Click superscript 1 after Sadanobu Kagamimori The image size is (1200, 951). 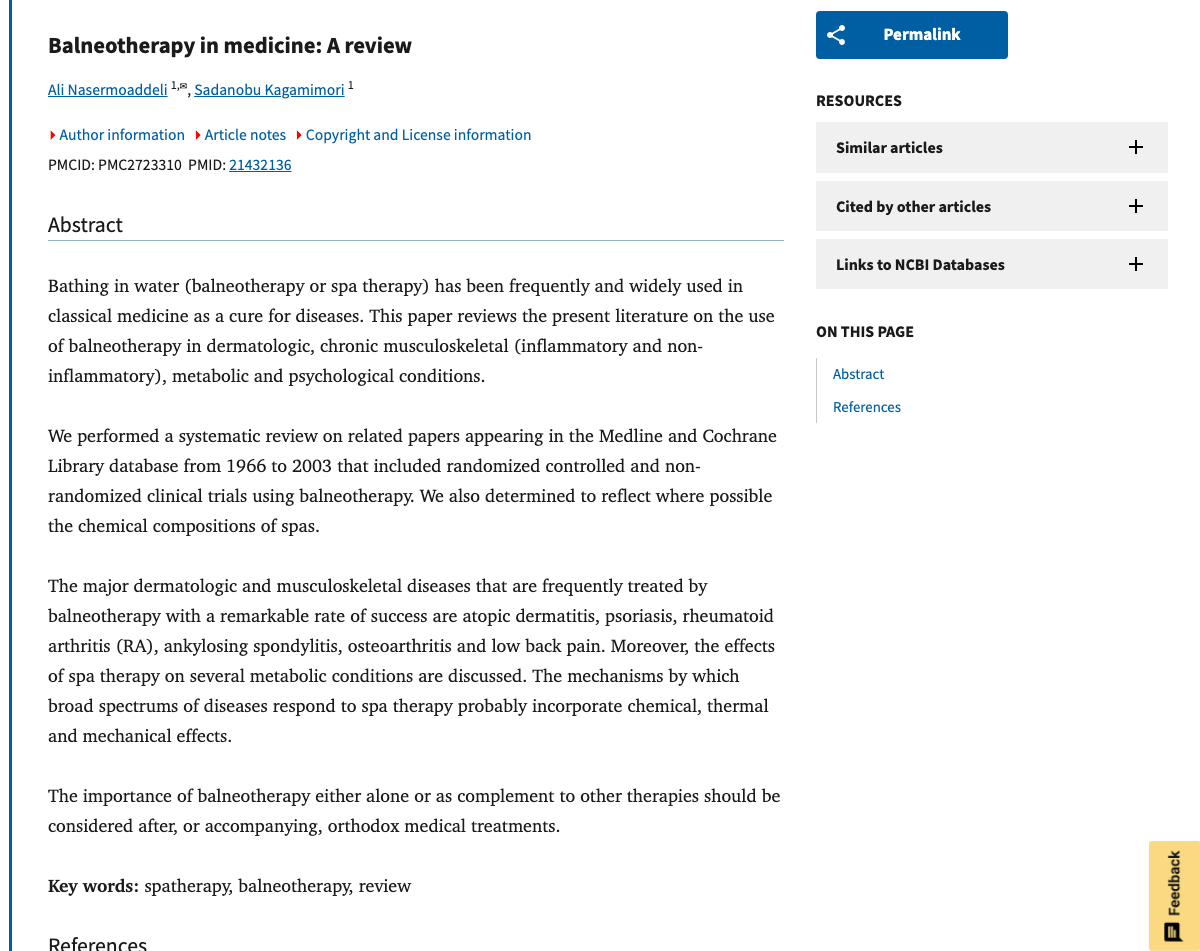click(350, 84)
